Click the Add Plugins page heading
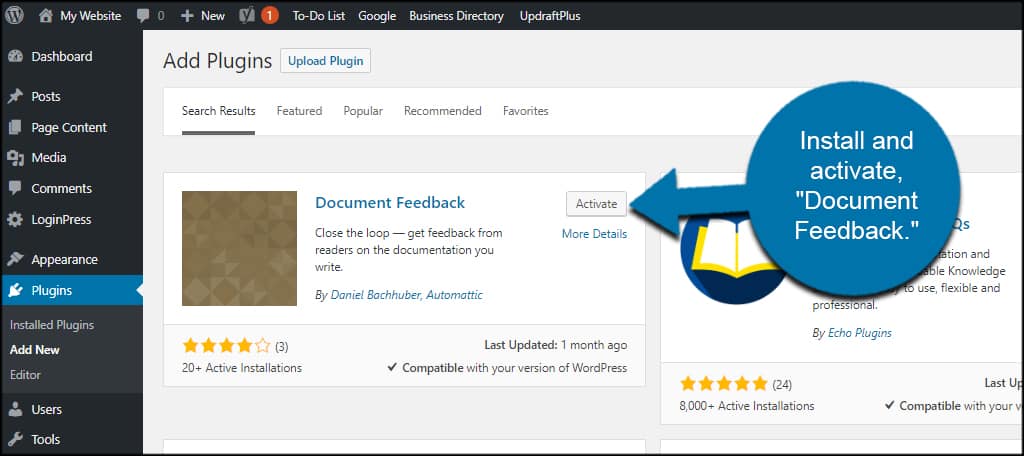The width and height of the screenshot is (1024, 456). point(217,61)
